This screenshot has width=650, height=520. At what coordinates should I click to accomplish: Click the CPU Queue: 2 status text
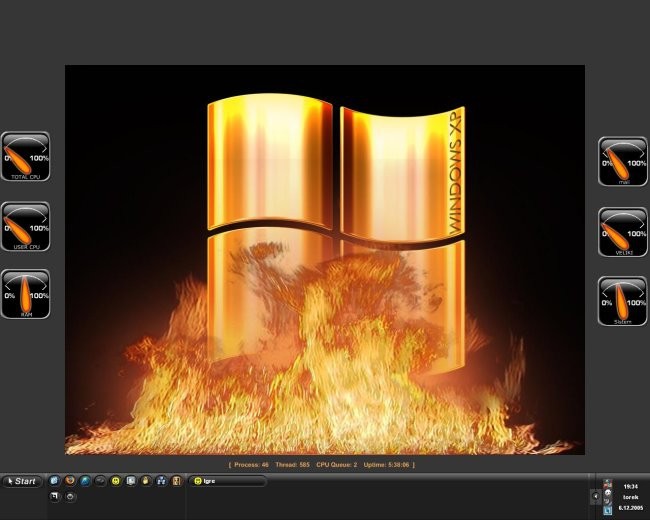click(337, 465)
